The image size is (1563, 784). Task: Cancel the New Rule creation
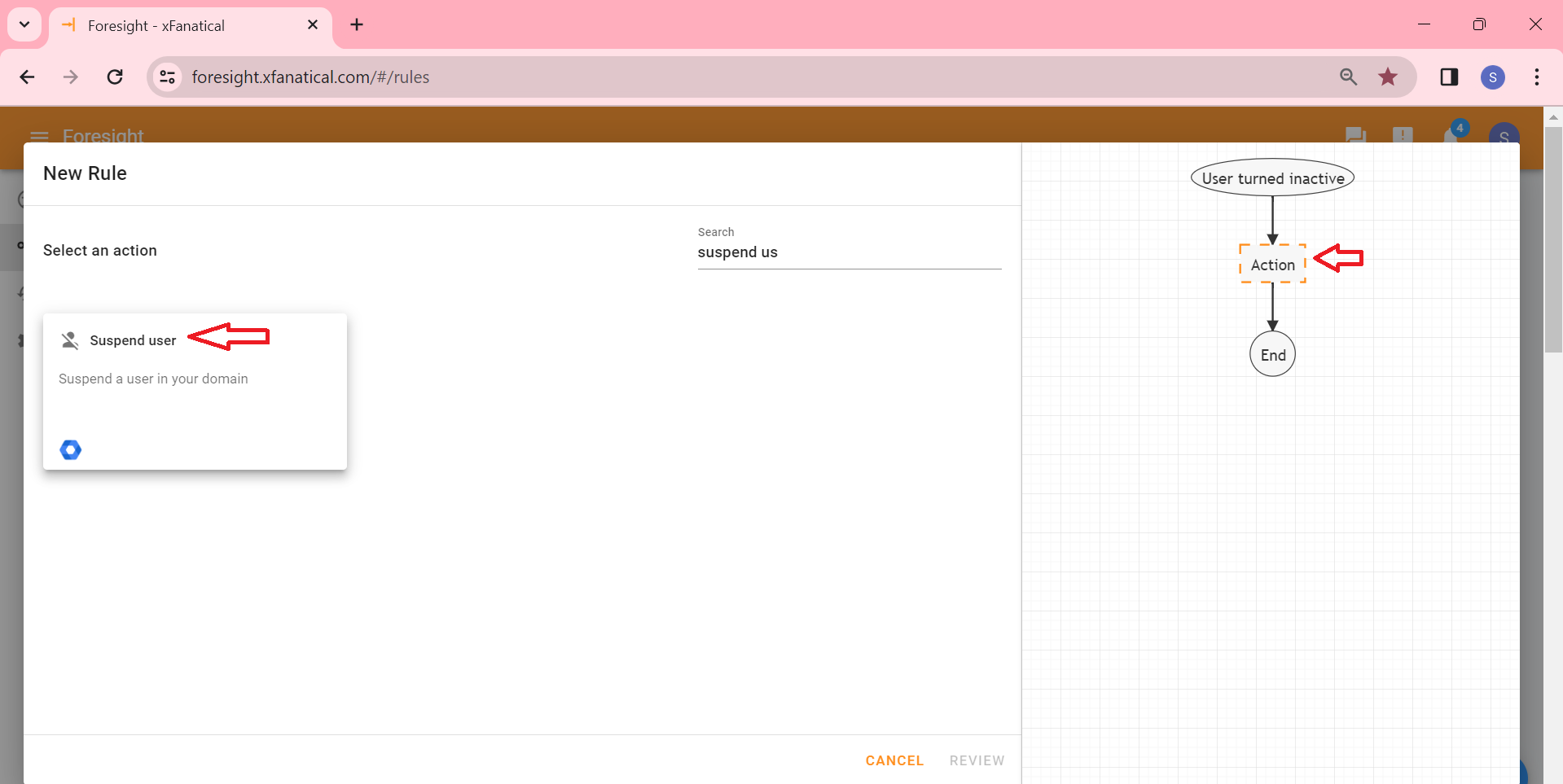(x=894, y=760)
